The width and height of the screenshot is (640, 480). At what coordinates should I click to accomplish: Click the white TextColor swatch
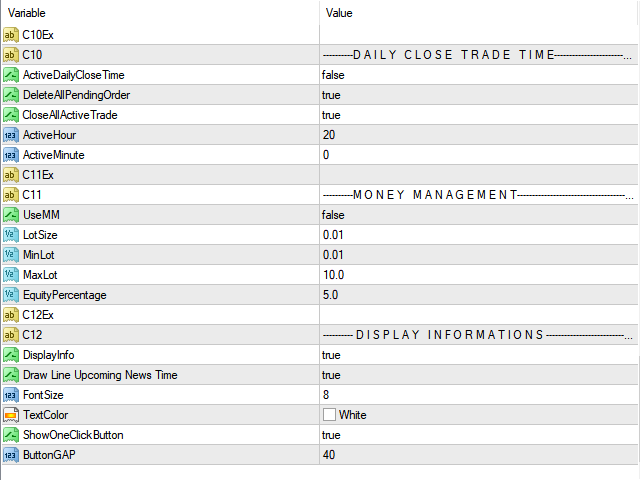329,415
